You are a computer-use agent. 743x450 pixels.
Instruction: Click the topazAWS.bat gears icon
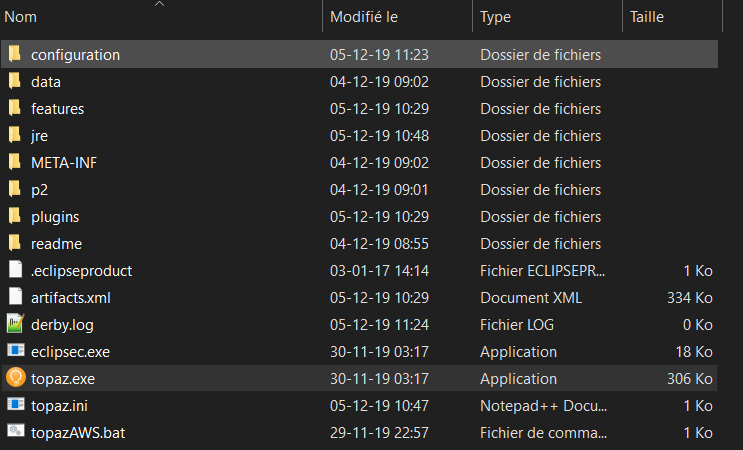click(16, 431)
